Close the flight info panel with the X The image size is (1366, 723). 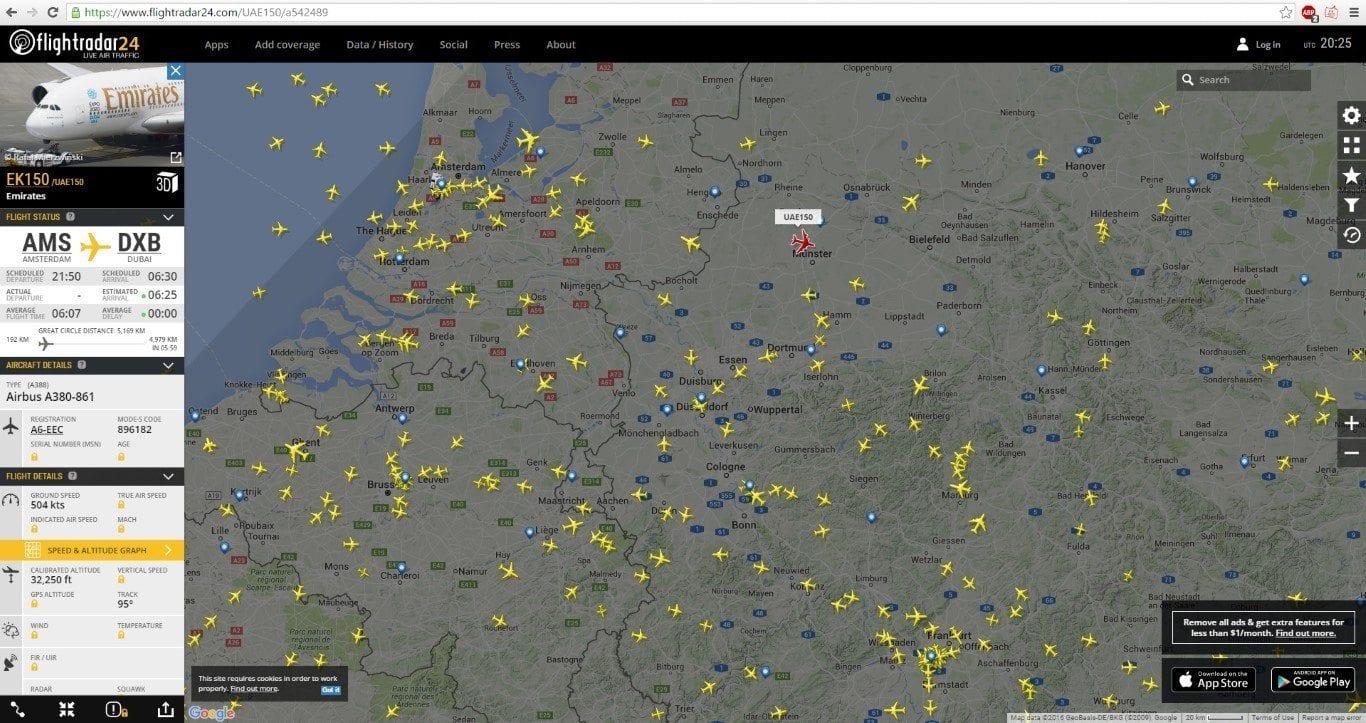[175, 71]
